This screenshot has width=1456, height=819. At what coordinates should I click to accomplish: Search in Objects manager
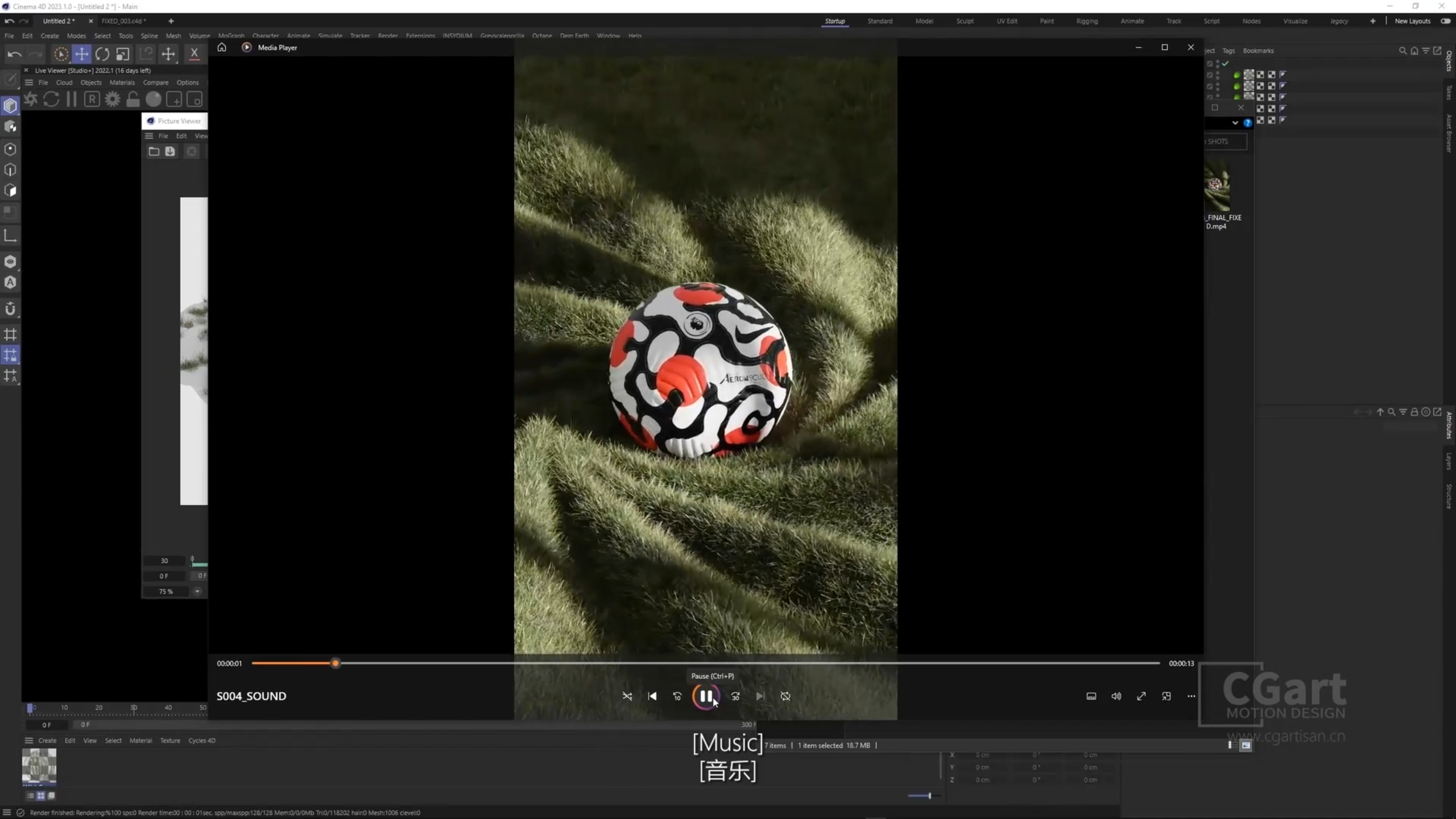[1403, 51]
